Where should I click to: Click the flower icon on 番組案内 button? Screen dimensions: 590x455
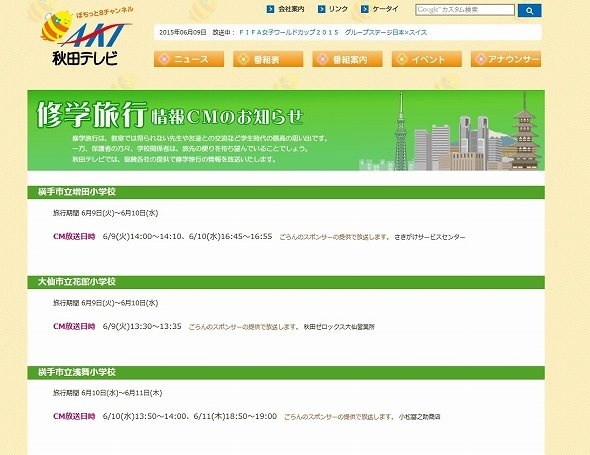click(x=322, y=59)
